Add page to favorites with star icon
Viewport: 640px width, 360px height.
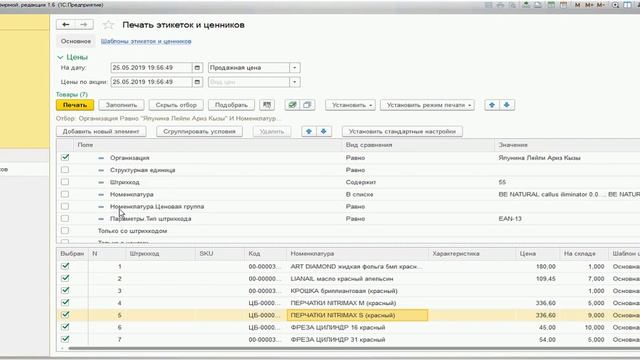[108, 25]
